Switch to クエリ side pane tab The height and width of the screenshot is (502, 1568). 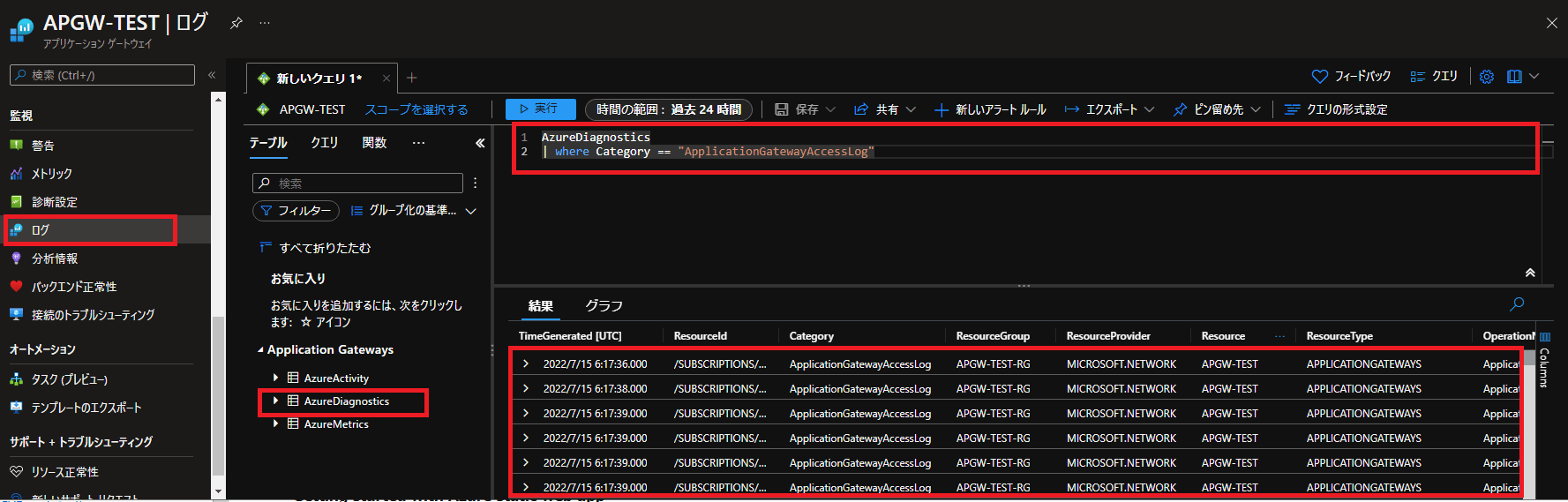pyautogui.click(x=325, y=143)
